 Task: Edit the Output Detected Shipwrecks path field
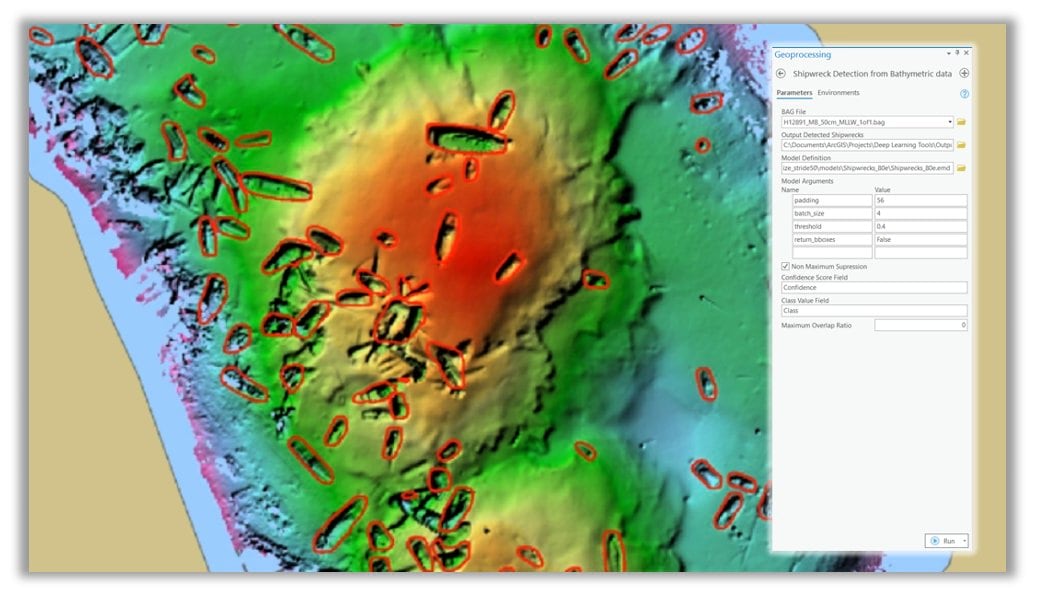coord(867,145)
